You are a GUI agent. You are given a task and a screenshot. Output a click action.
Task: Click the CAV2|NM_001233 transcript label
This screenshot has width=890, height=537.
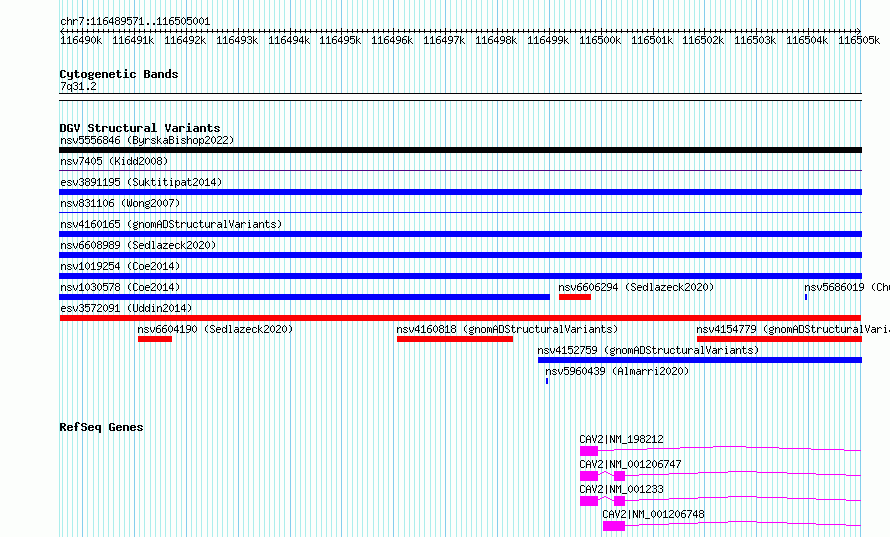pos(621,489)
